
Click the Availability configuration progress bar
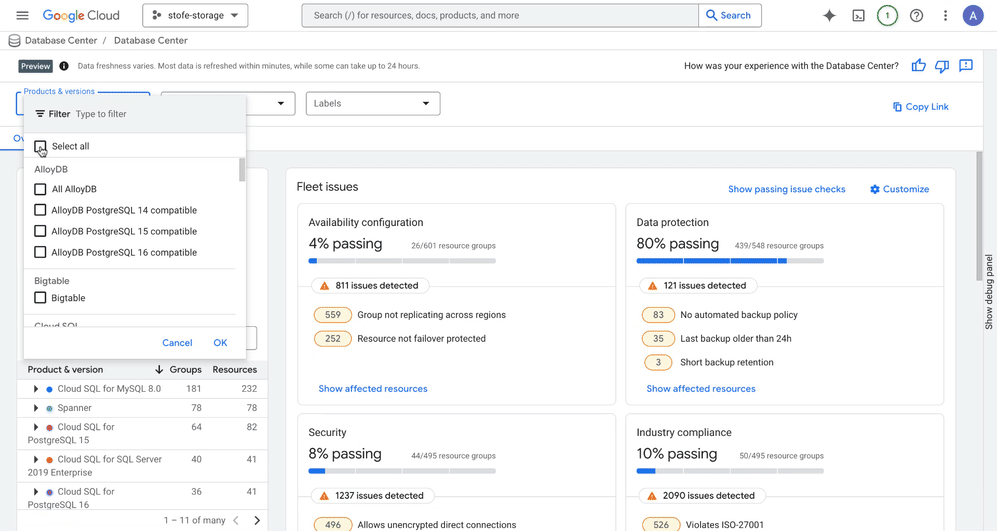(402, 261)
